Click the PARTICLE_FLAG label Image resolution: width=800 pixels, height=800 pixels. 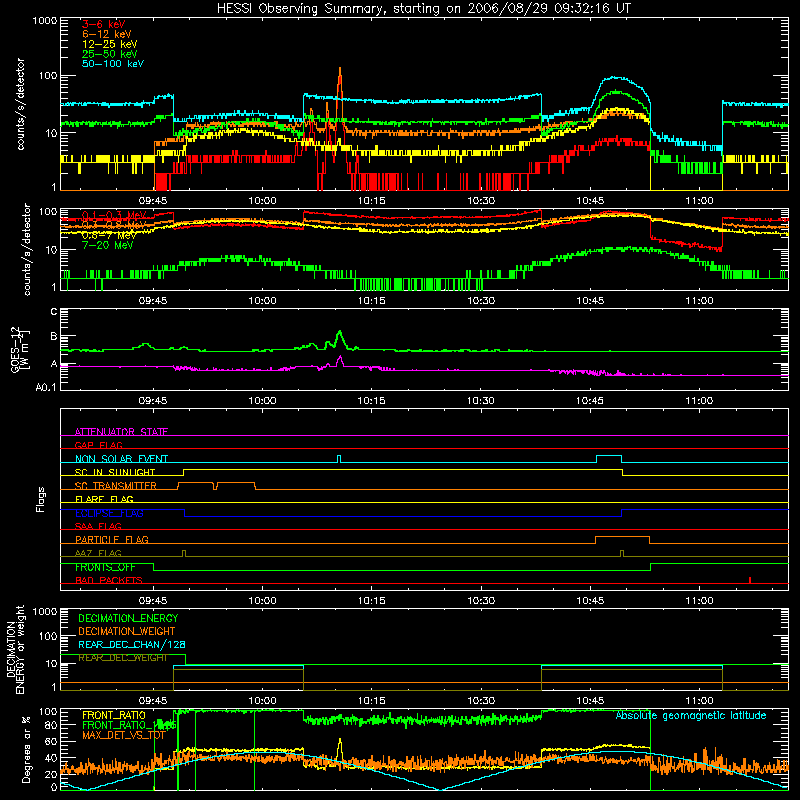tap(112, 539)
